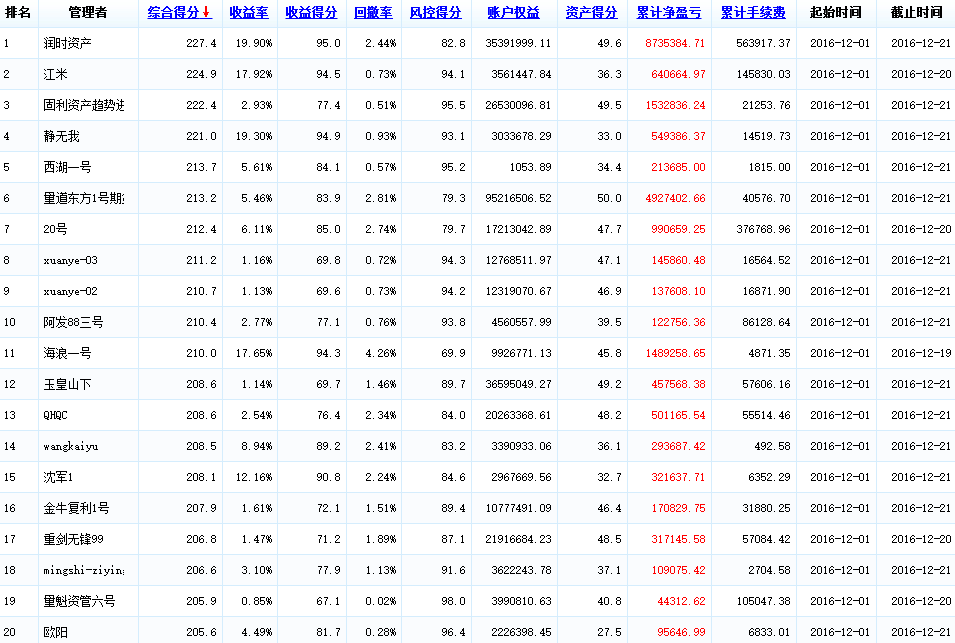Click net profit value 1489258.65
The image size is (955, 643).
pyautogui.click(x=675, y=353)
